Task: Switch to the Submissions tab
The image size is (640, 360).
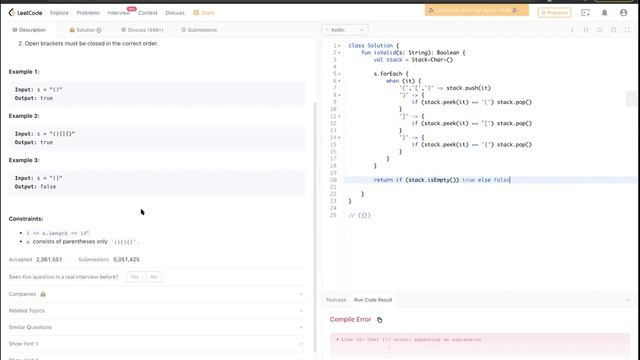Action: (x=199, y=30)
